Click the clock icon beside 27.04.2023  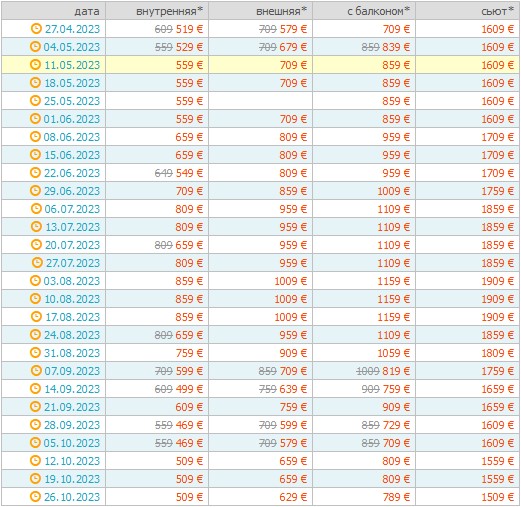[36, 29]
